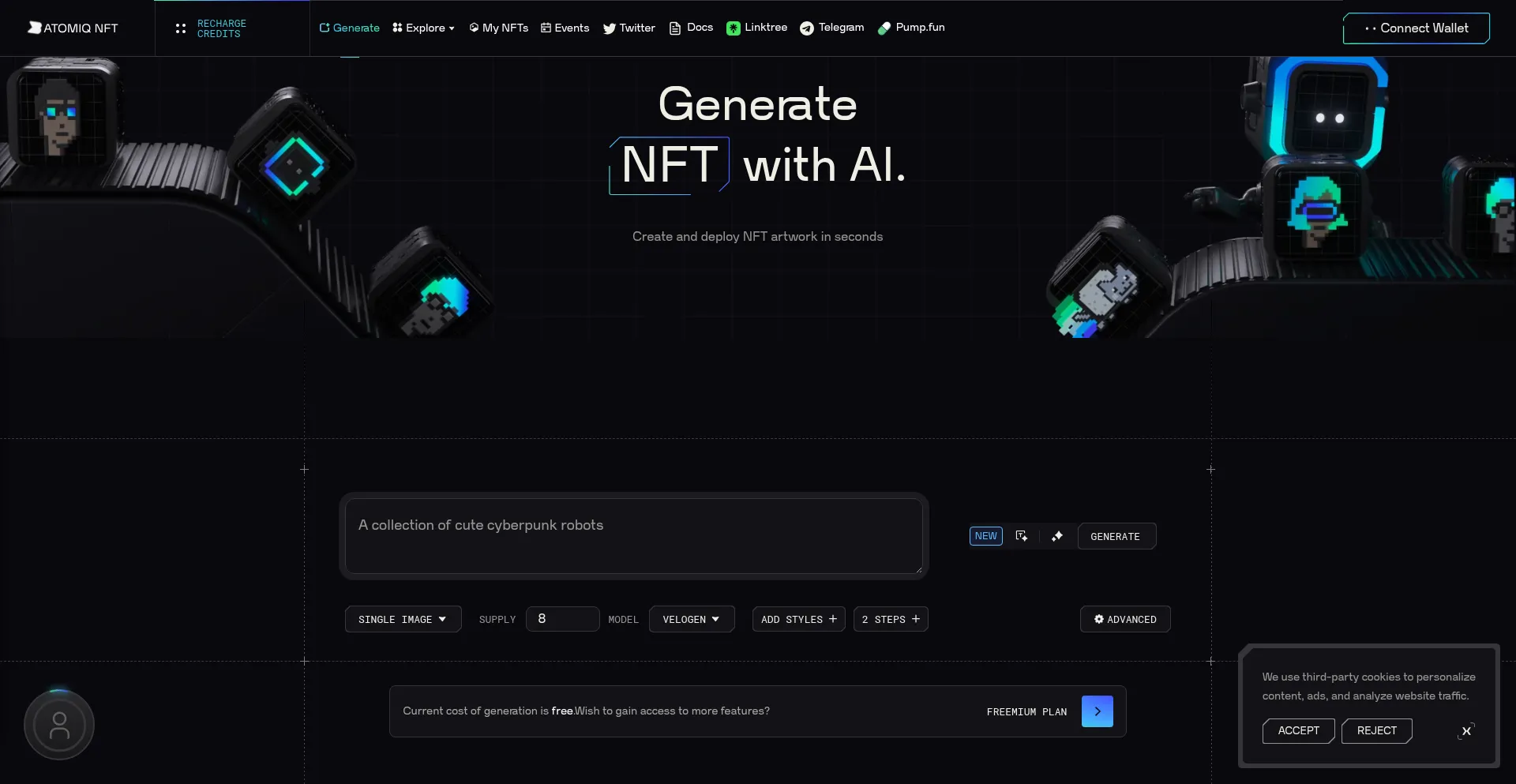Switch to the Generate tab
This screenshot has height=784, width=1516.
coord(349,28)
